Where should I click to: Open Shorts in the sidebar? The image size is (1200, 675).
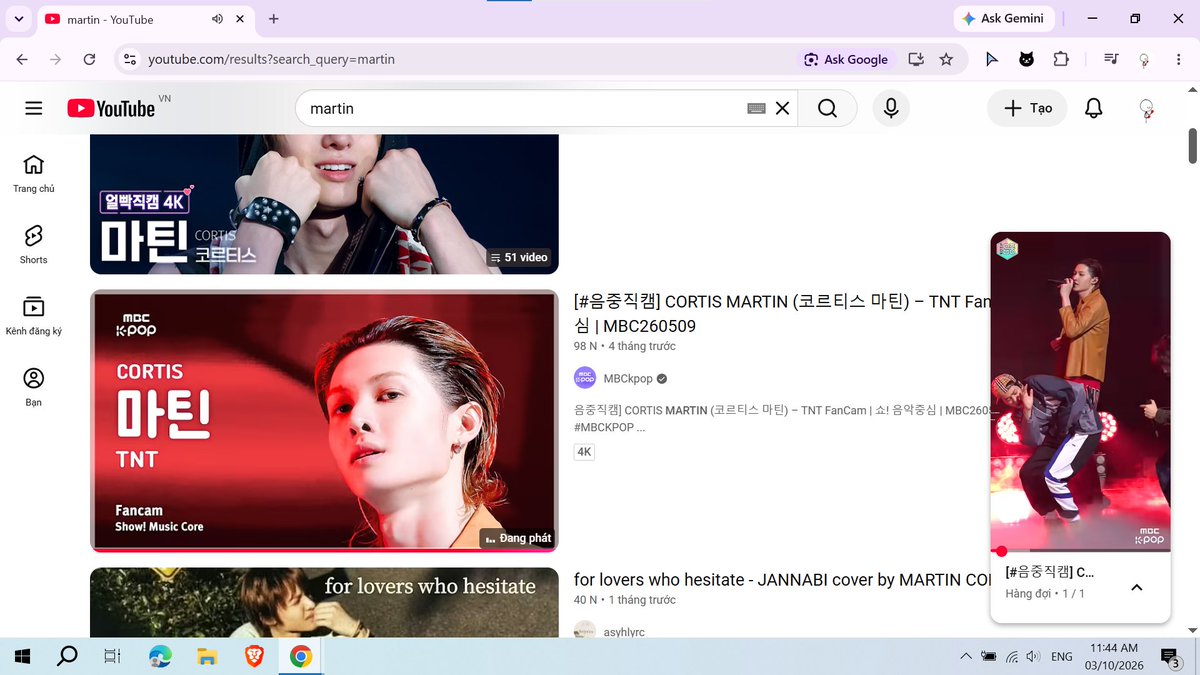pos(34,245)
